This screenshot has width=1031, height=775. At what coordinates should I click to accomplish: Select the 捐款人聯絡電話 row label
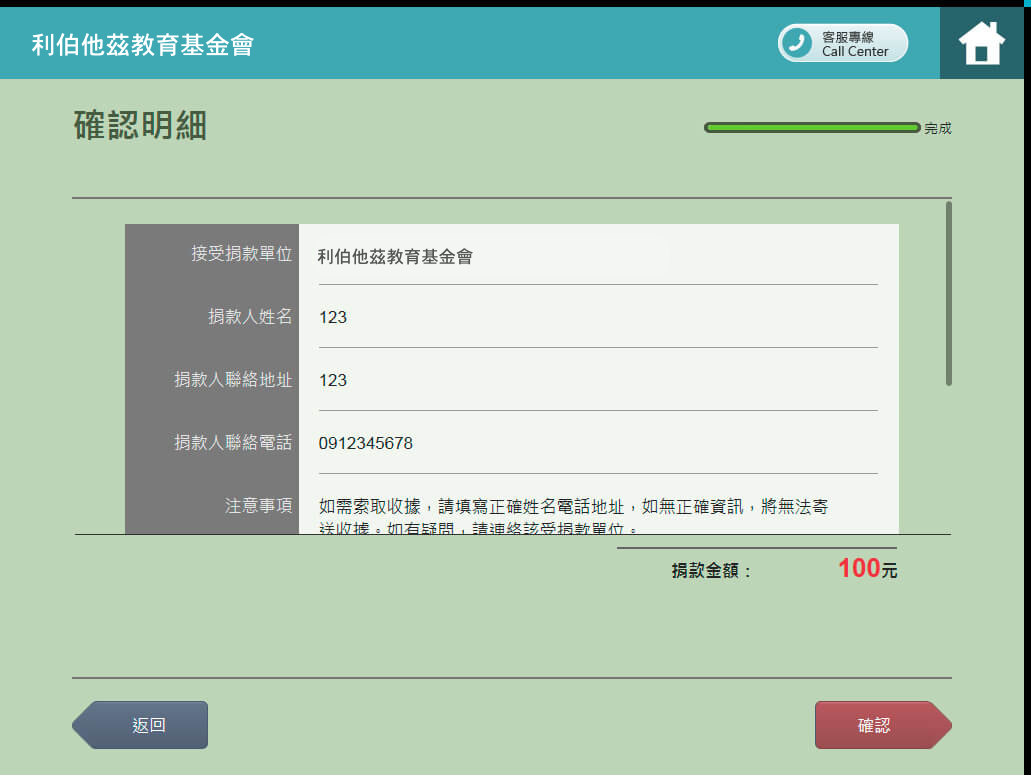(x=233, y=442)
